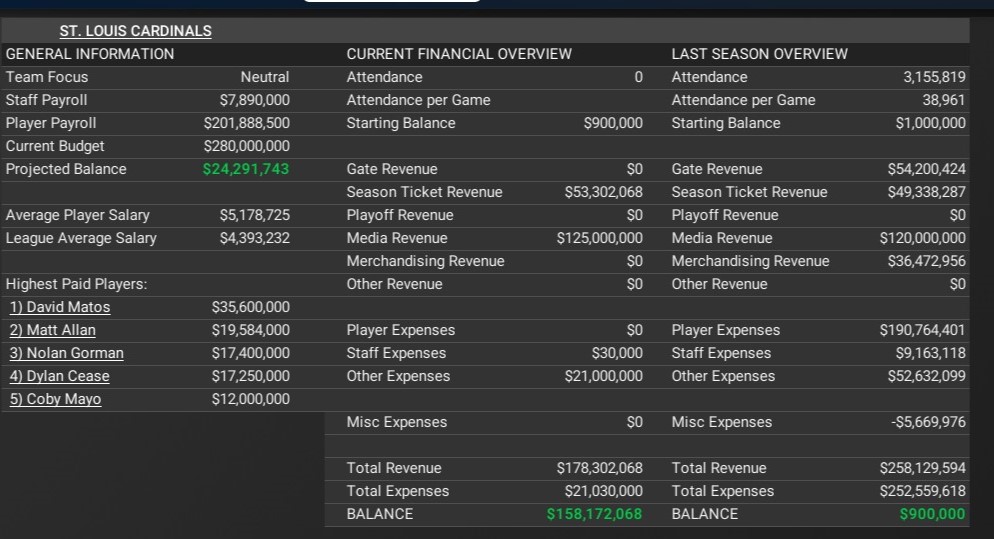The width and height of the screenshot is (994, 539).
Task: Open Coby Mayo player page
Action: pos(55,399)
